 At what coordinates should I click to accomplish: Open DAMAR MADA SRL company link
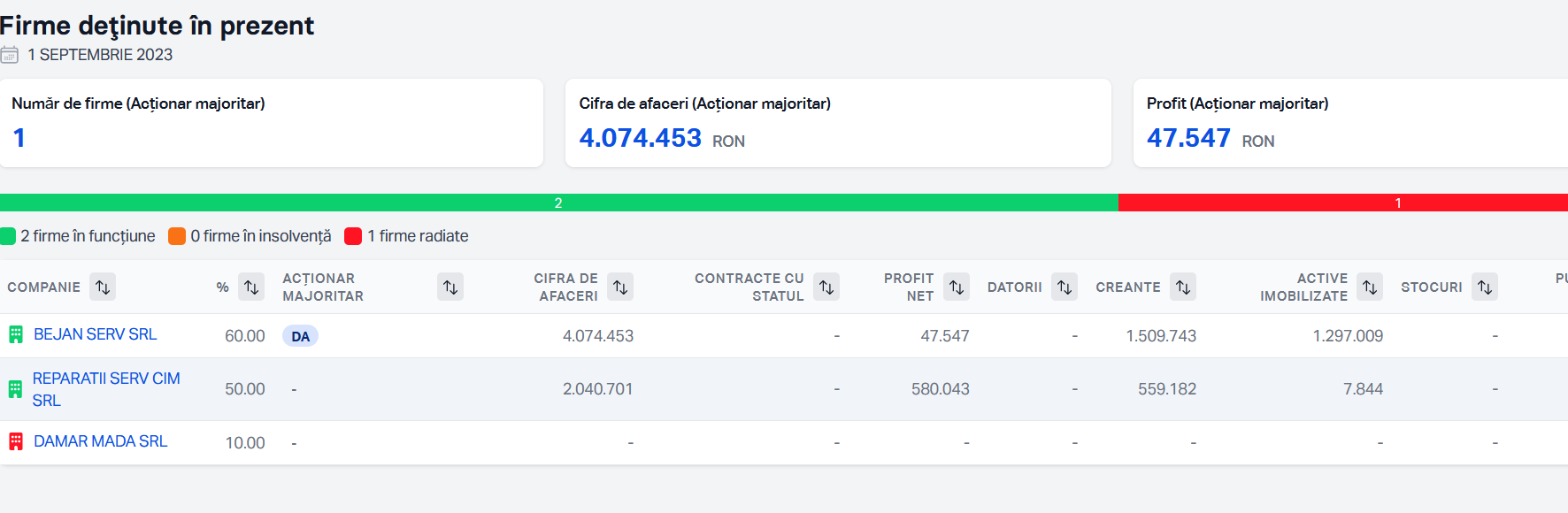100,441
